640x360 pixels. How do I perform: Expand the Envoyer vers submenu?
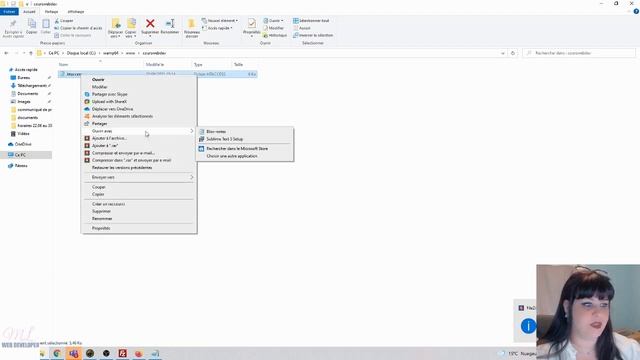click(x=139, y=177)
